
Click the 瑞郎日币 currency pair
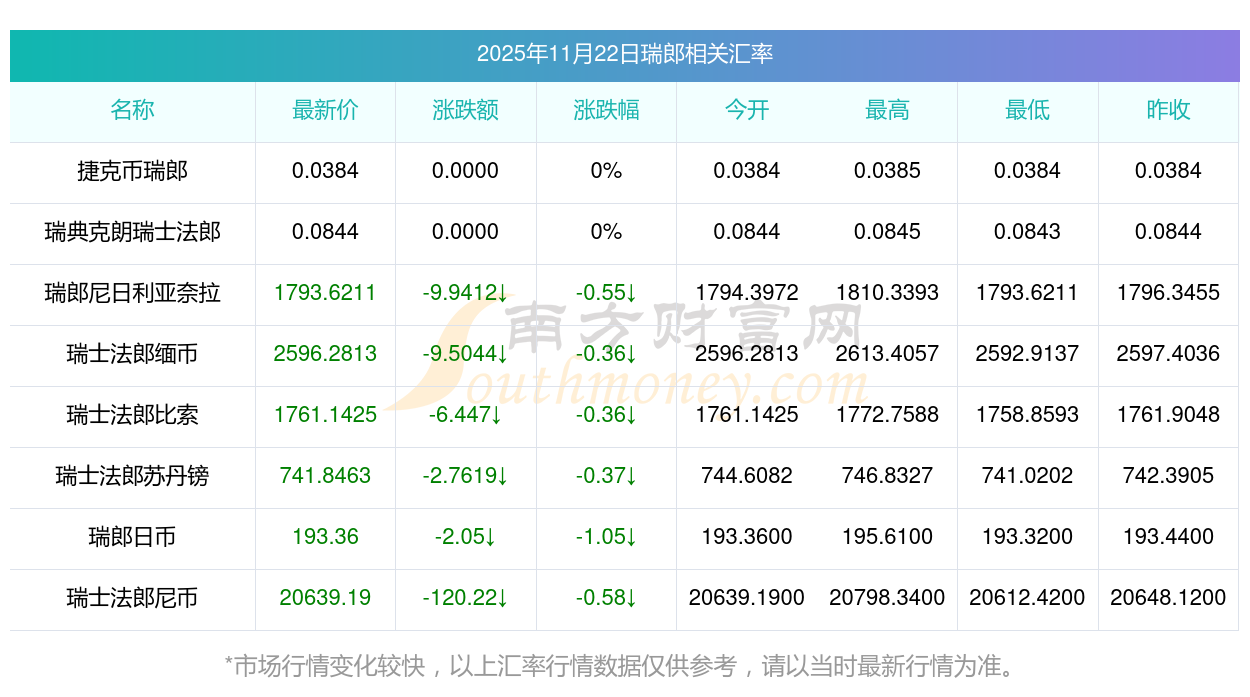[x=132, y=537]
